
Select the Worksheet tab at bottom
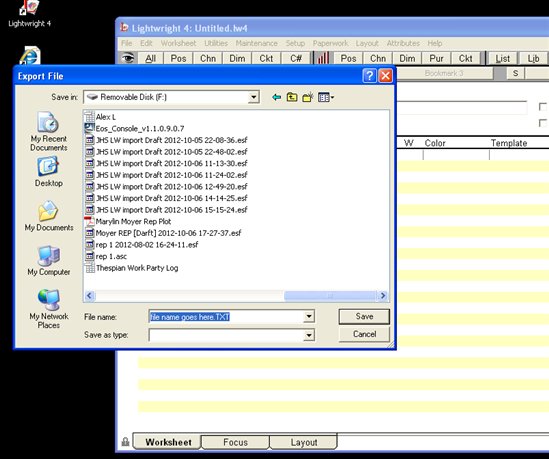[168, 442]
